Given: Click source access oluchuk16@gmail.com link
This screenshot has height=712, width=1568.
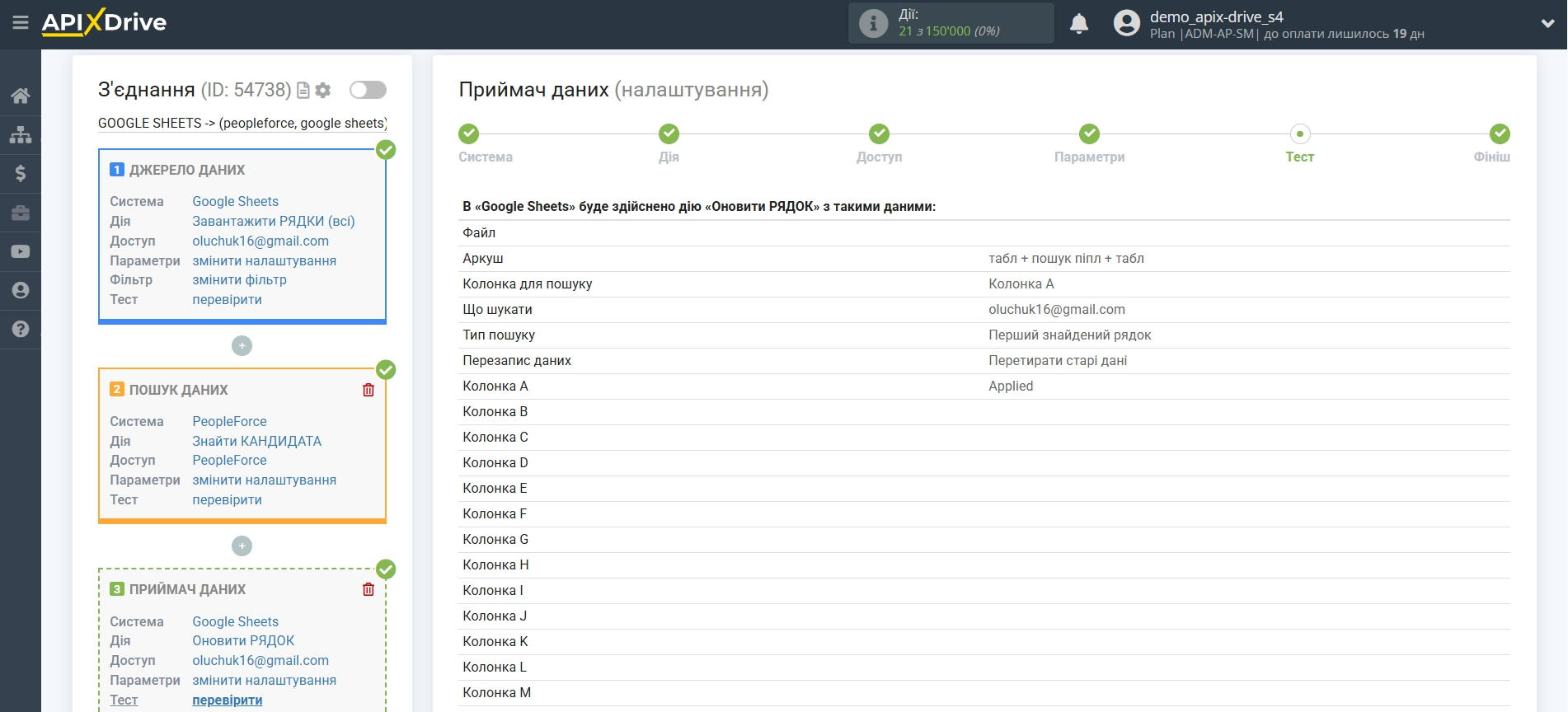Looking at the screenshot, I should pyautogui.click(x=261, y=241).
